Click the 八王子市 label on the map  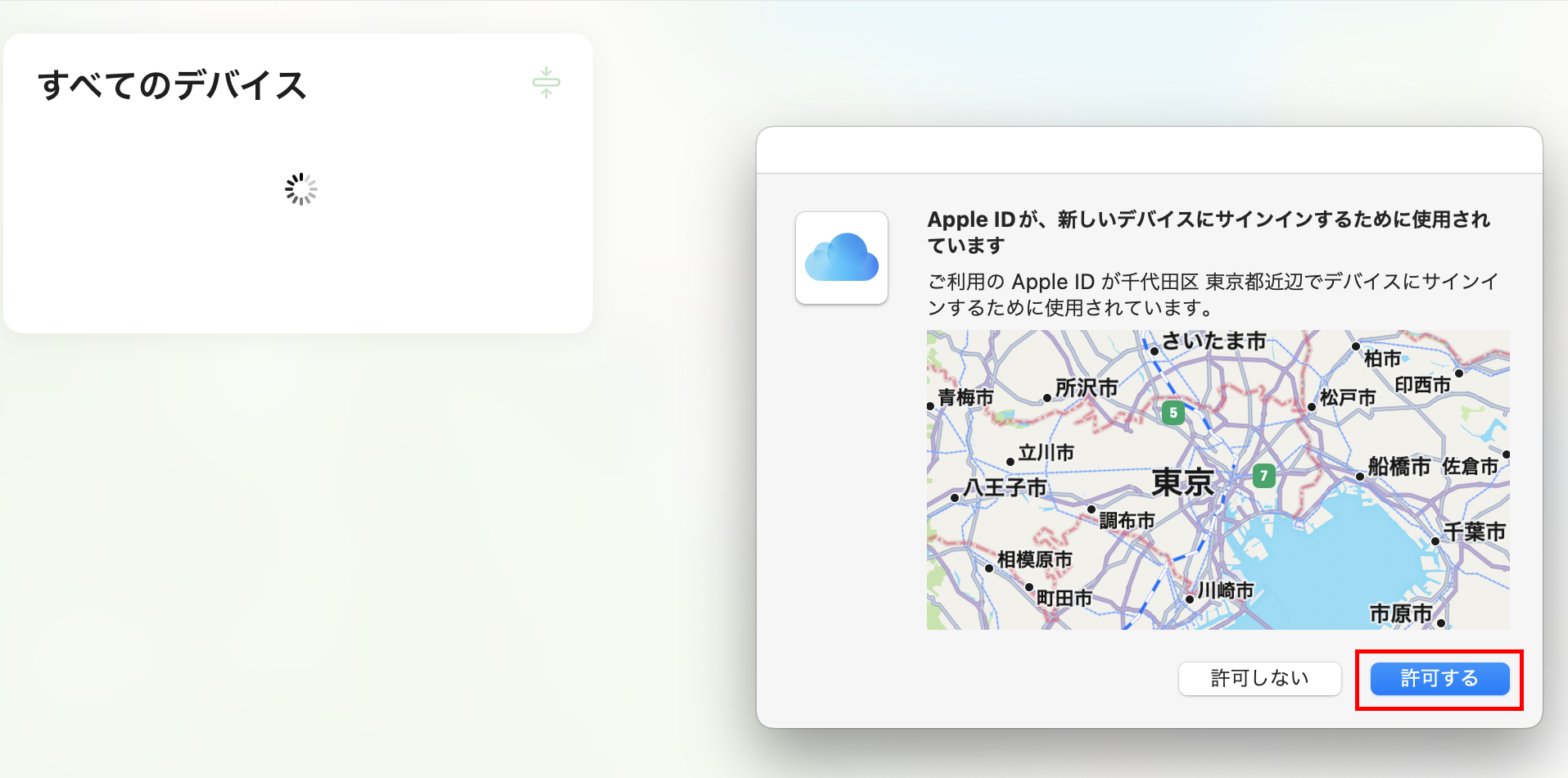tap(1005, 487)
